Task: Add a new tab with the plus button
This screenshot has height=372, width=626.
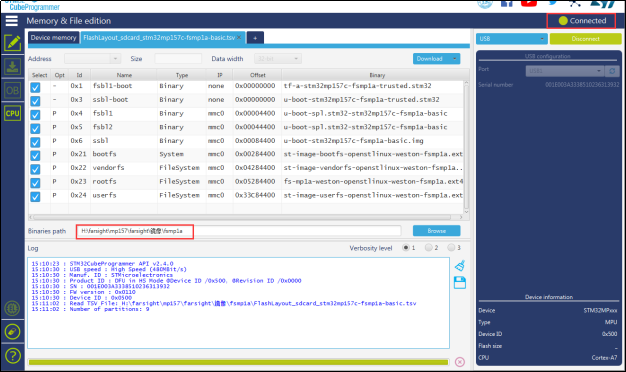Action: (x=255, y=38)
